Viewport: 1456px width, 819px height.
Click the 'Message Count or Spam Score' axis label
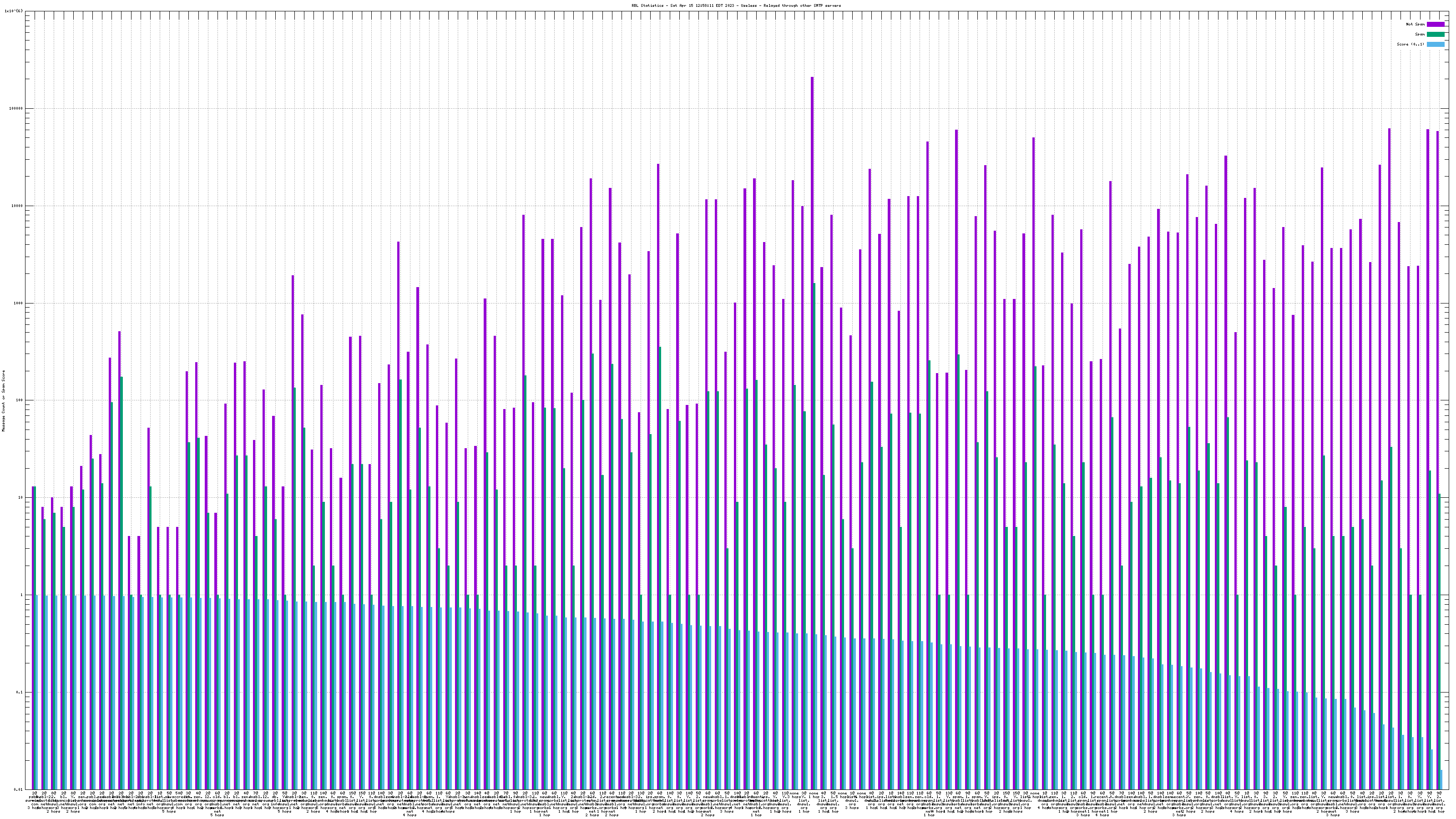[x=3, y=401]
